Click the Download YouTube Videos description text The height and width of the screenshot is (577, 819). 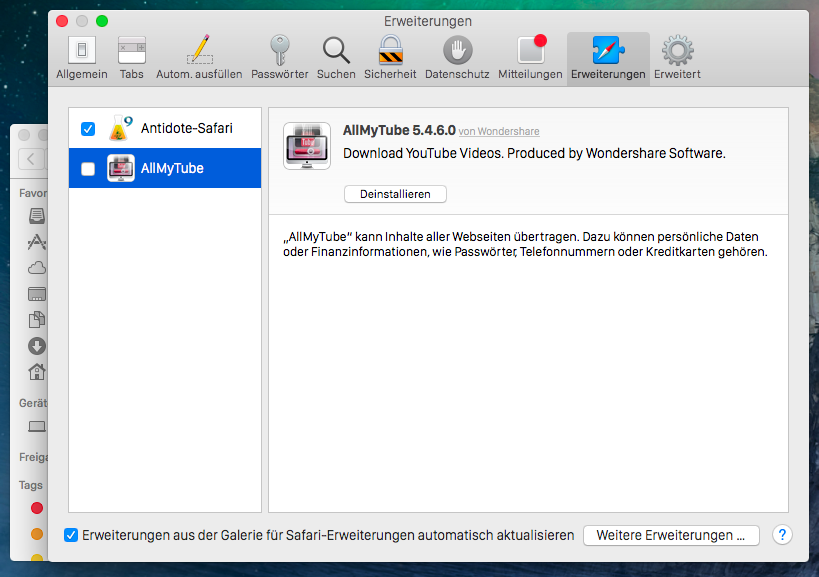tap(534, 153)
